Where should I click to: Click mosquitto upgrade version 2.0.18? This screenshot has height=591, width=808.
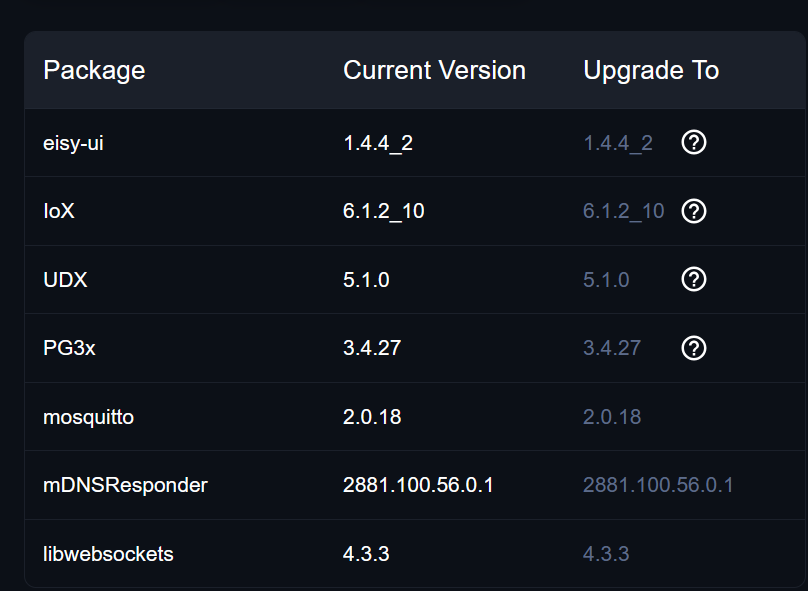[612, 417]
